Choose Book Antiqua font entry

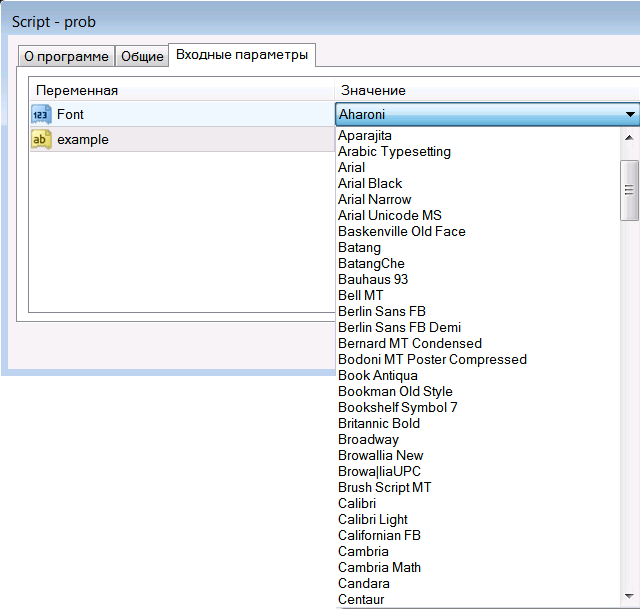[378, 376]
